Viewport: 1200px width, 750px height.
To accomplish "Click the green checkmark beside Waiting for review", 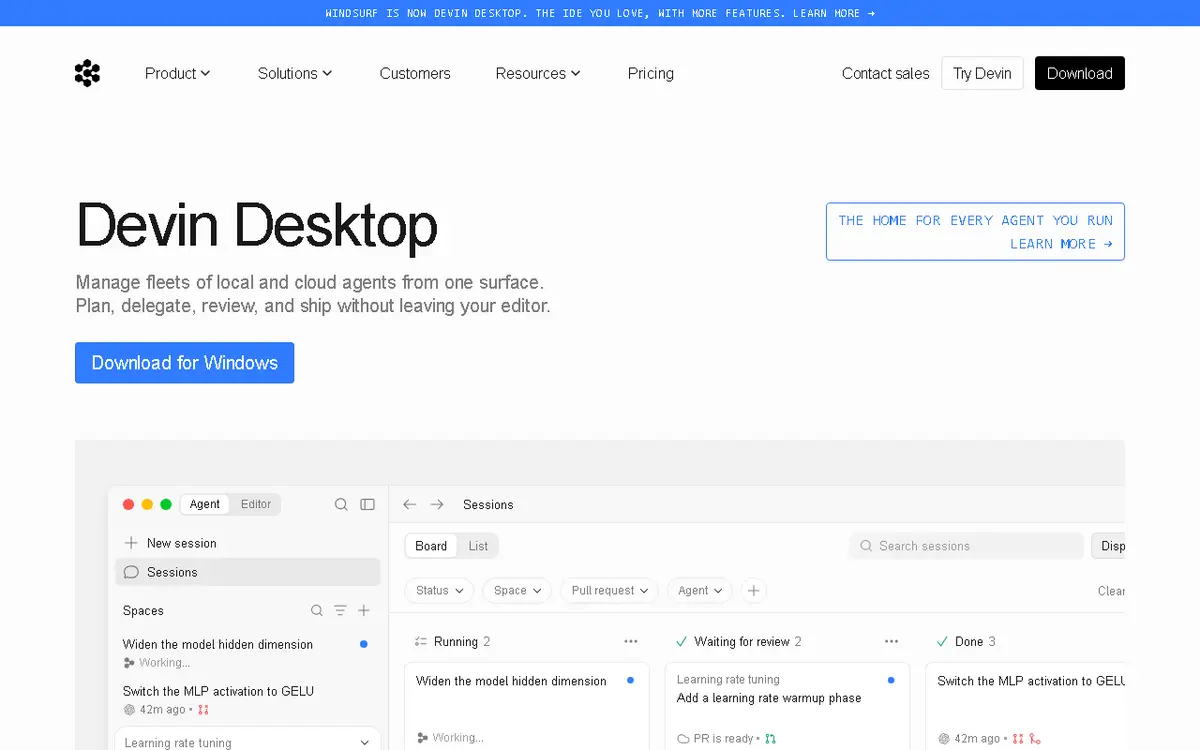I will coord(682,642).
